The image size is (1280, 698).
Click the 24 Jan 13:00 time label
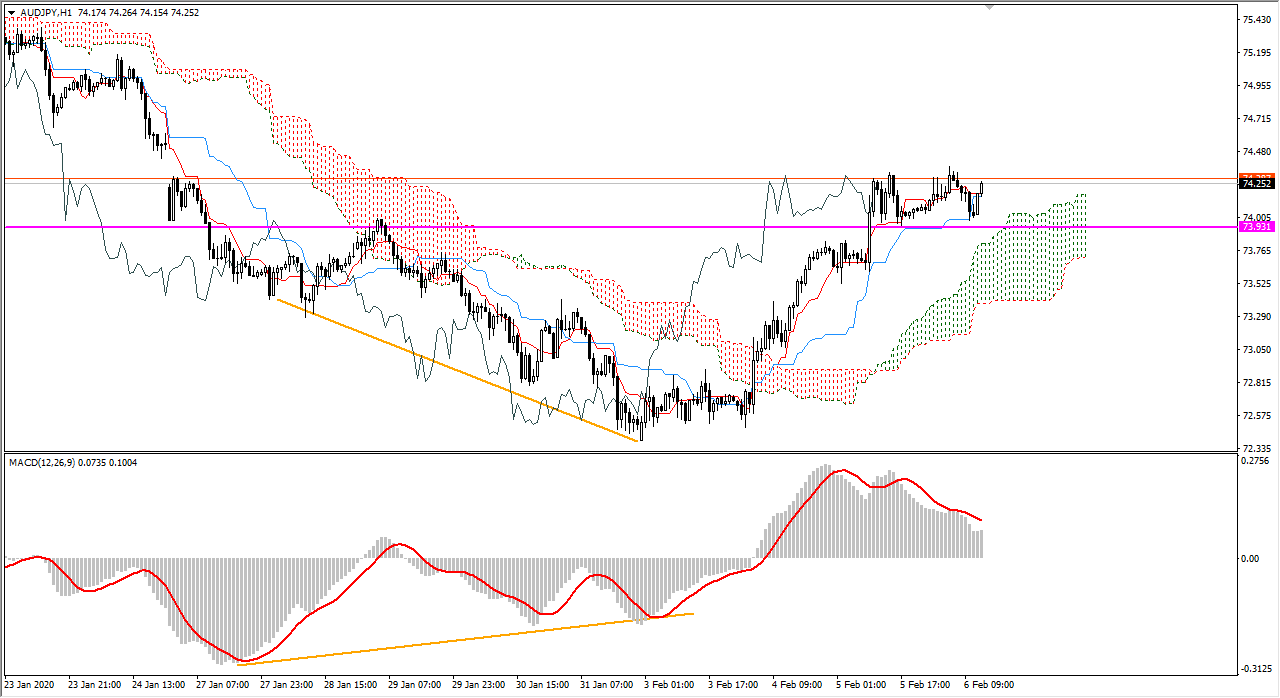tap(158, 686)
